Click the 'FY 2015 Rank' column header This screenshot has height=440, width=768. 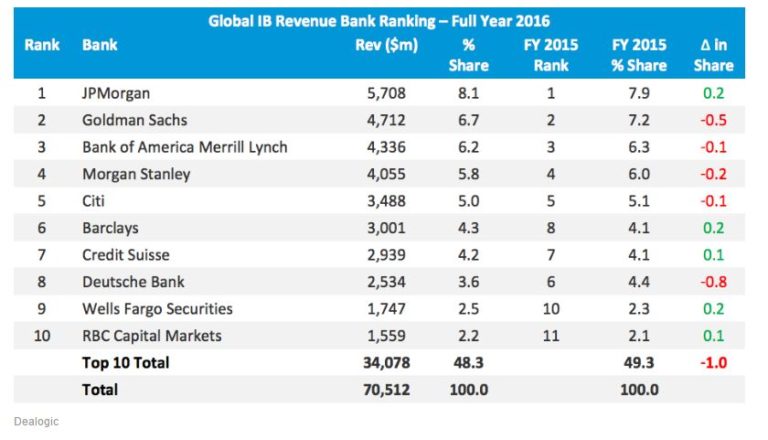pyautogui.click(x=551, y=55)
